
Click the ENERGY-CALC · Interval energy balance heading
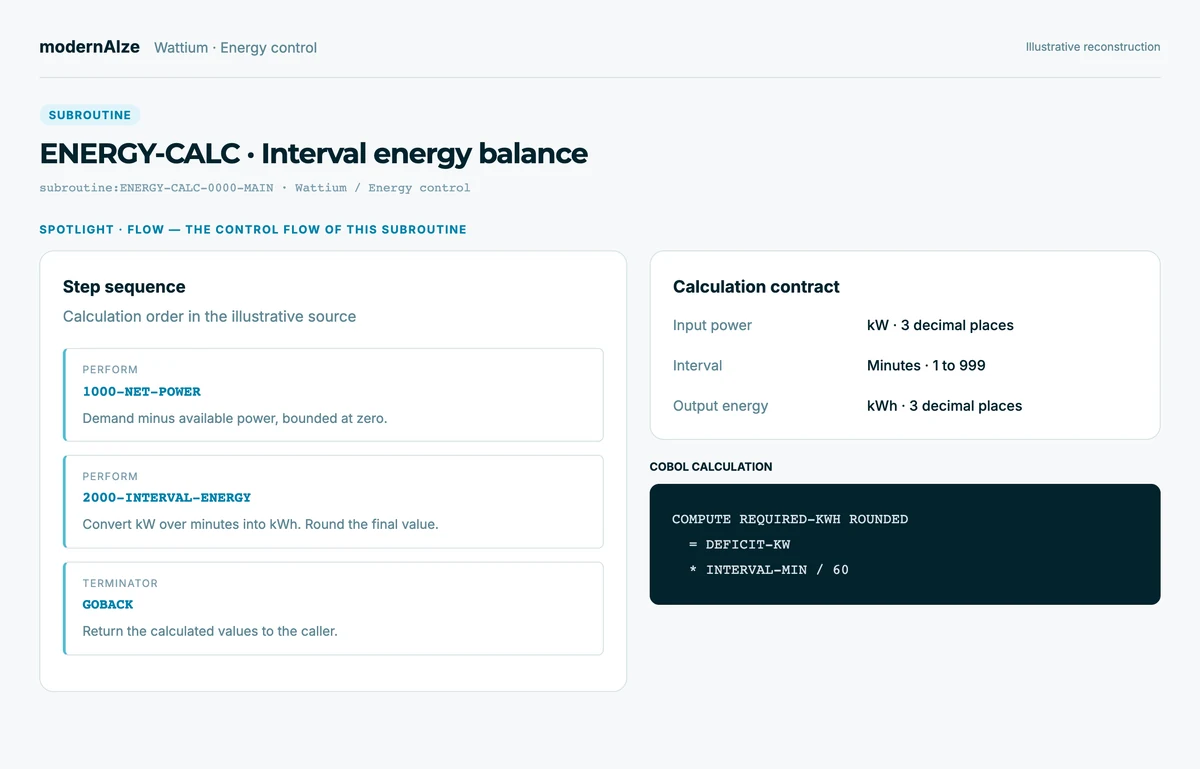[x=313, y=153]
